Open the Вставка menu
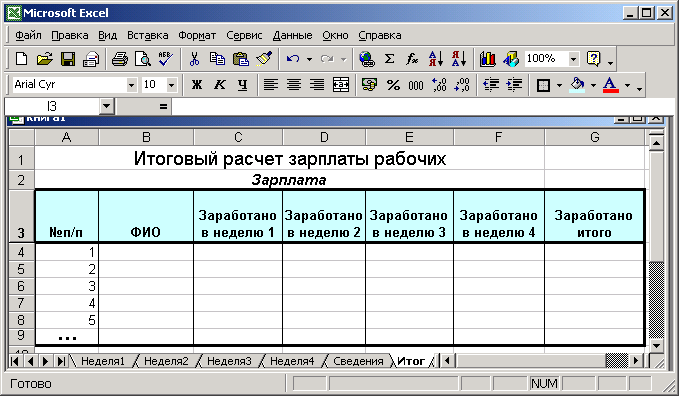Viewport: 679px width, 396px height. coord(148,35)
